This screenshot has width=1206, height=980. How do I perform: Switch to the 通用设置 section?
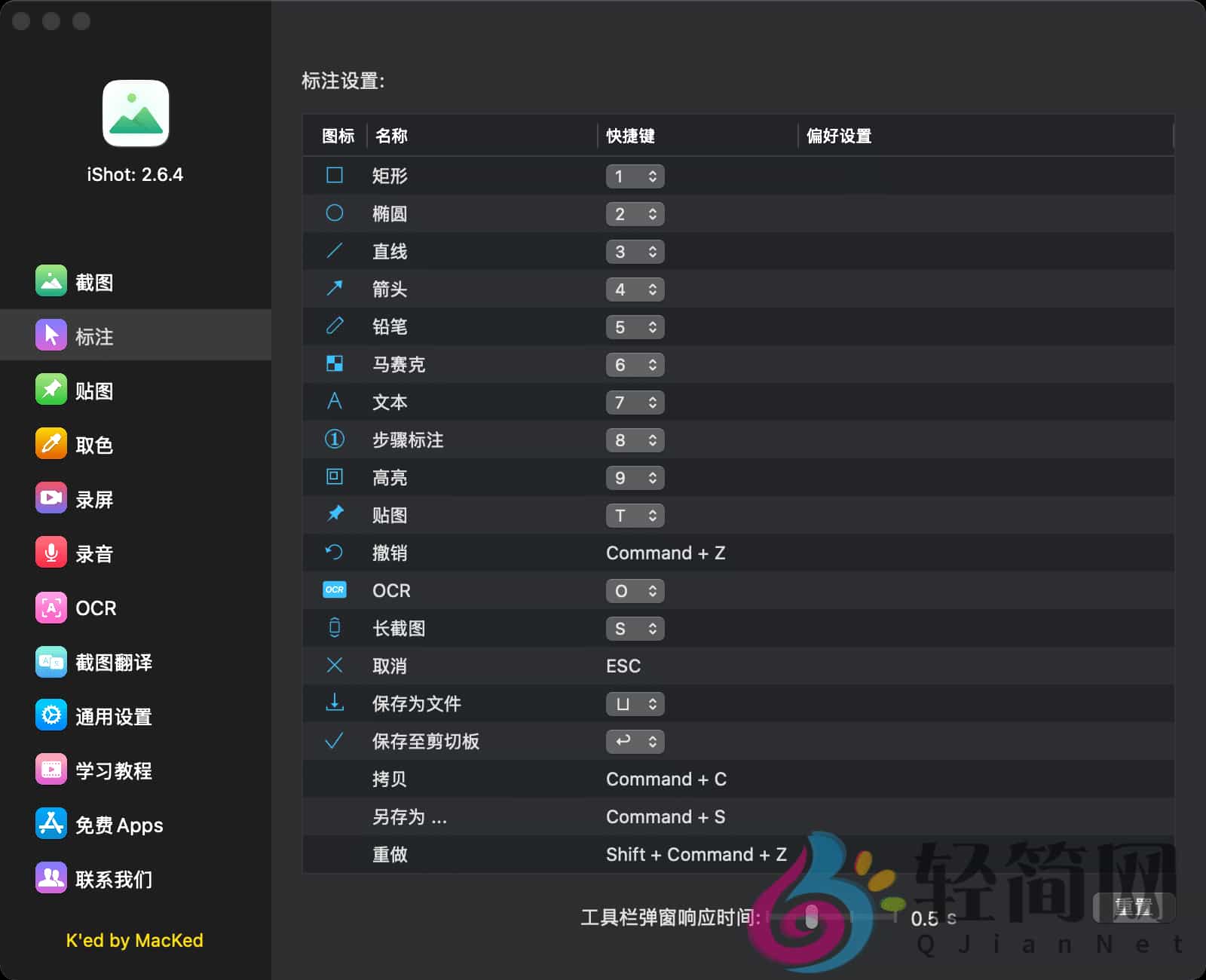click(113, 716)
